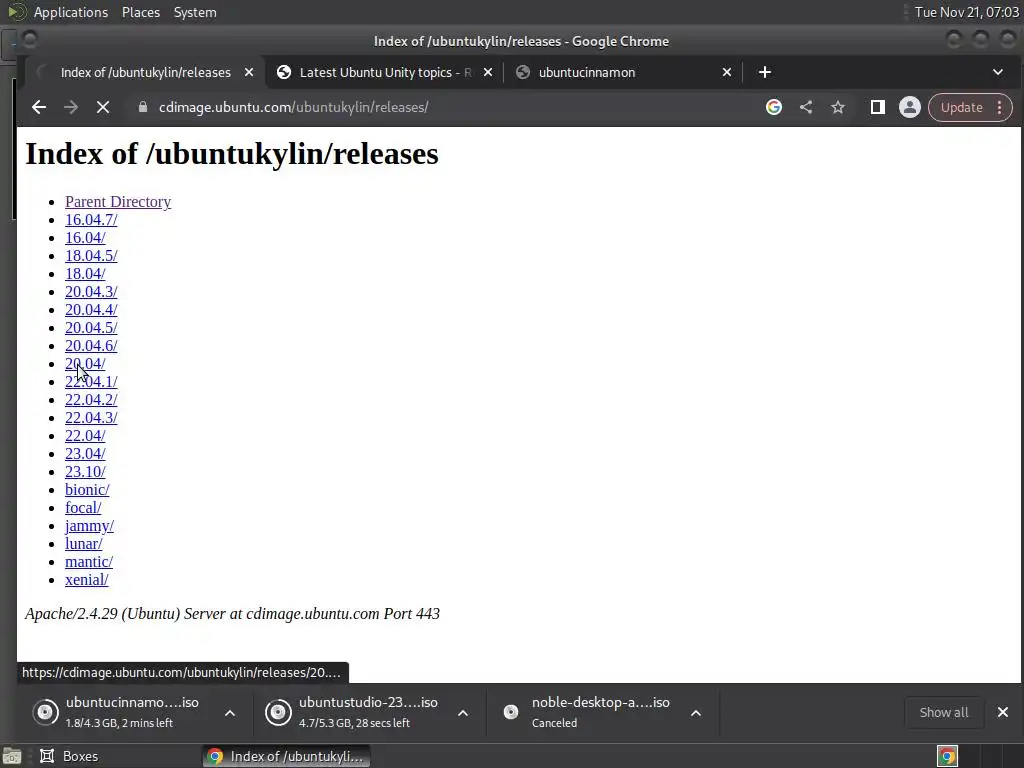Open the Places menu

(x=140, y=12)
